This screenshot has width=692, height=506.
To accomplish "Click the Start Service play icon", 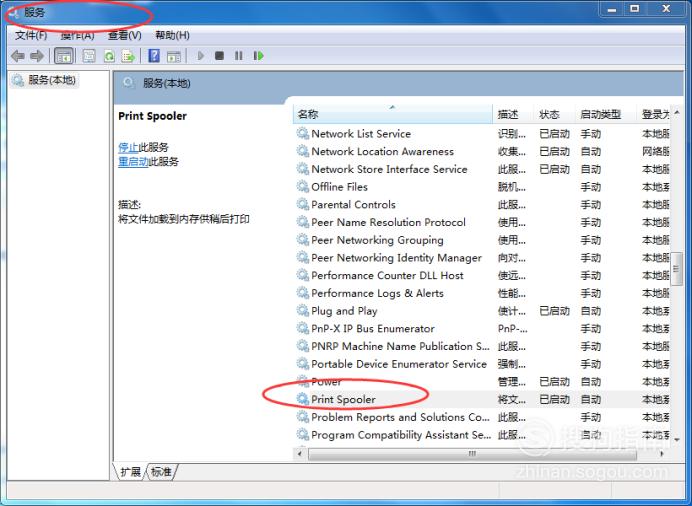I will point(201,56).
